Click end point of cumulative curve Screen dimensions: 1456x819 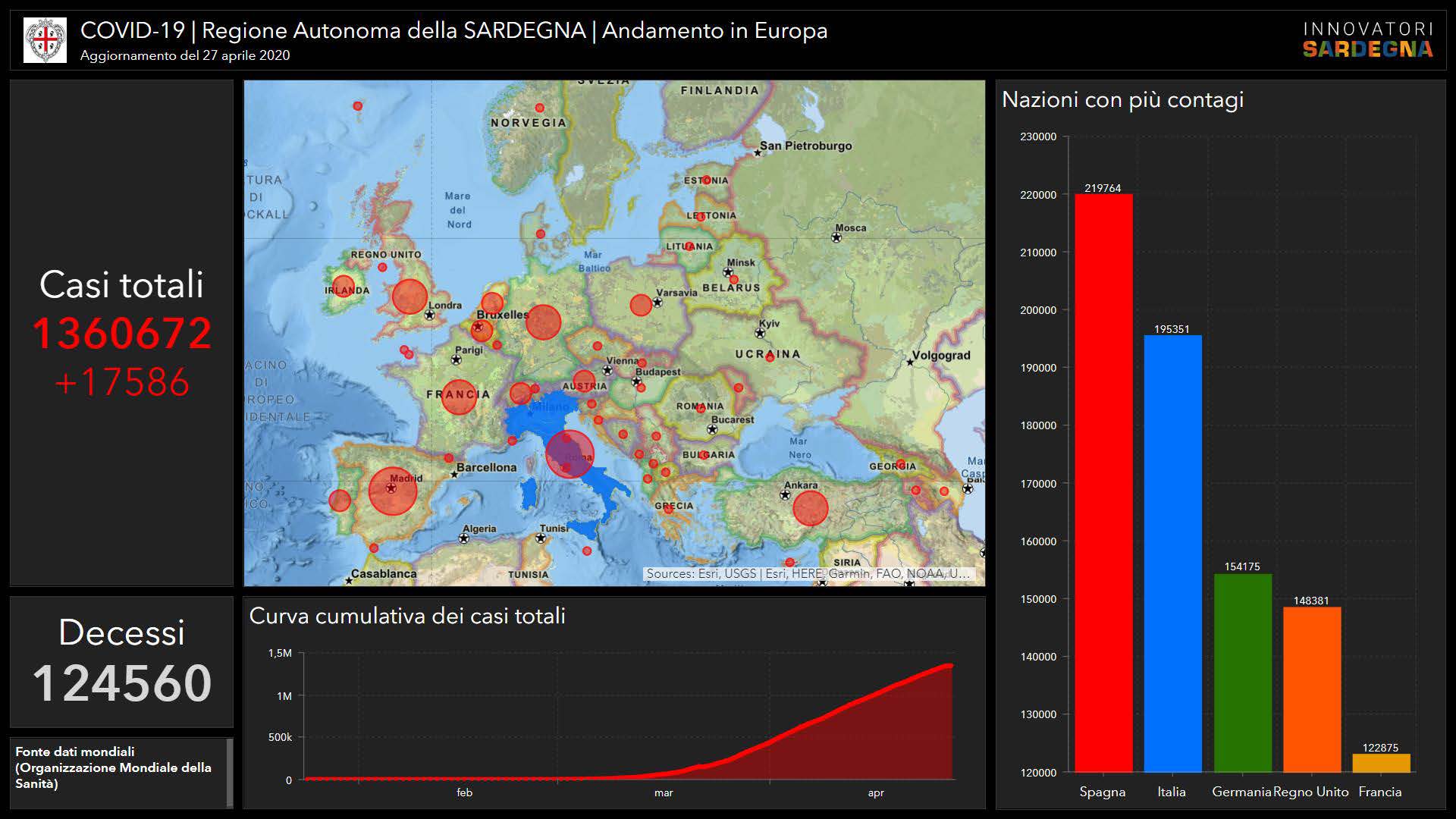pos(950,666)
